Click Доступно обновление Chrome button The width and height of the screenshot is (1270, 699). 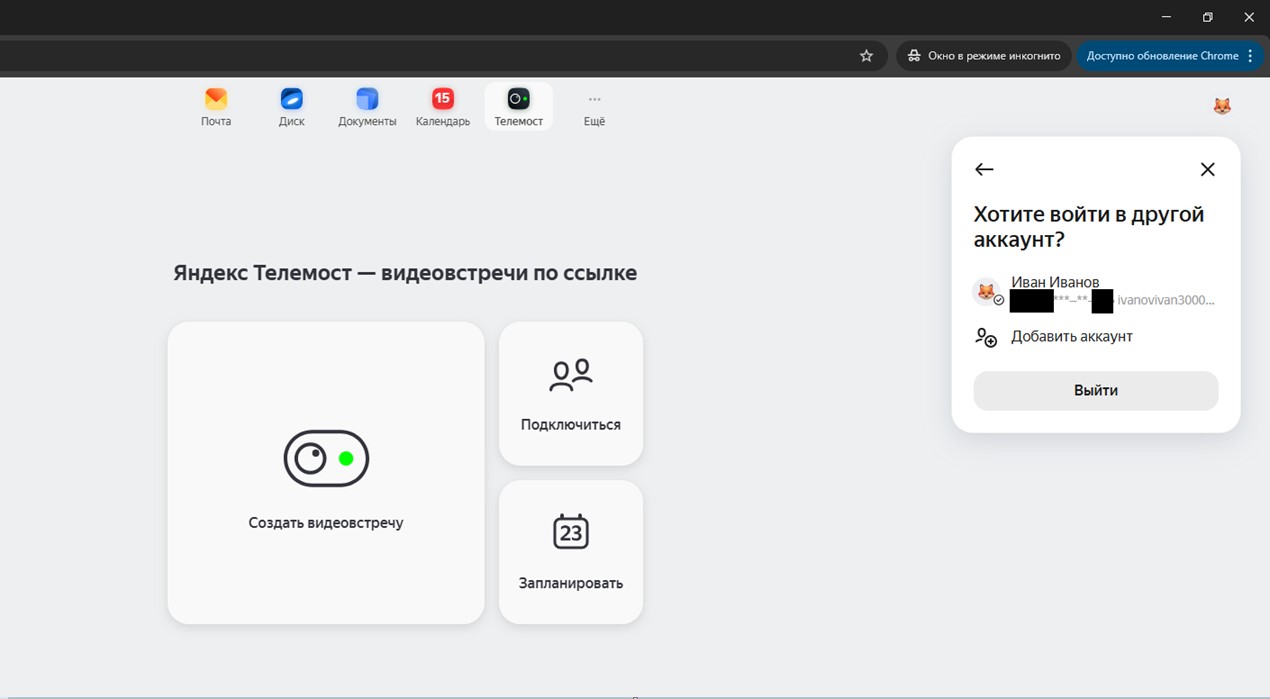(x=1162, y=56)
